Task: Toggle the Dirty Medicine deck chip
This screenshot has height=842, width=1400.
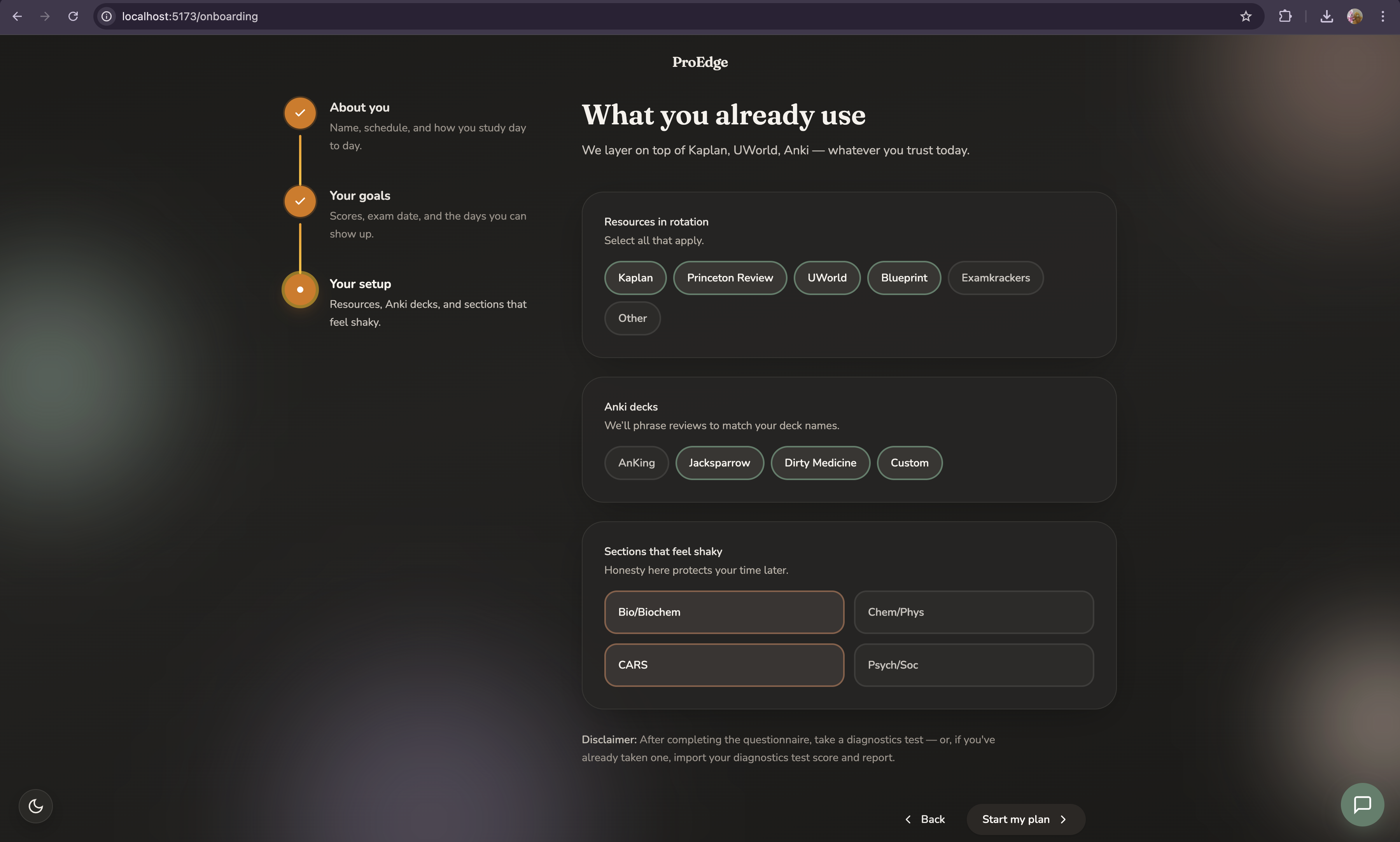Action: point(819,463)
